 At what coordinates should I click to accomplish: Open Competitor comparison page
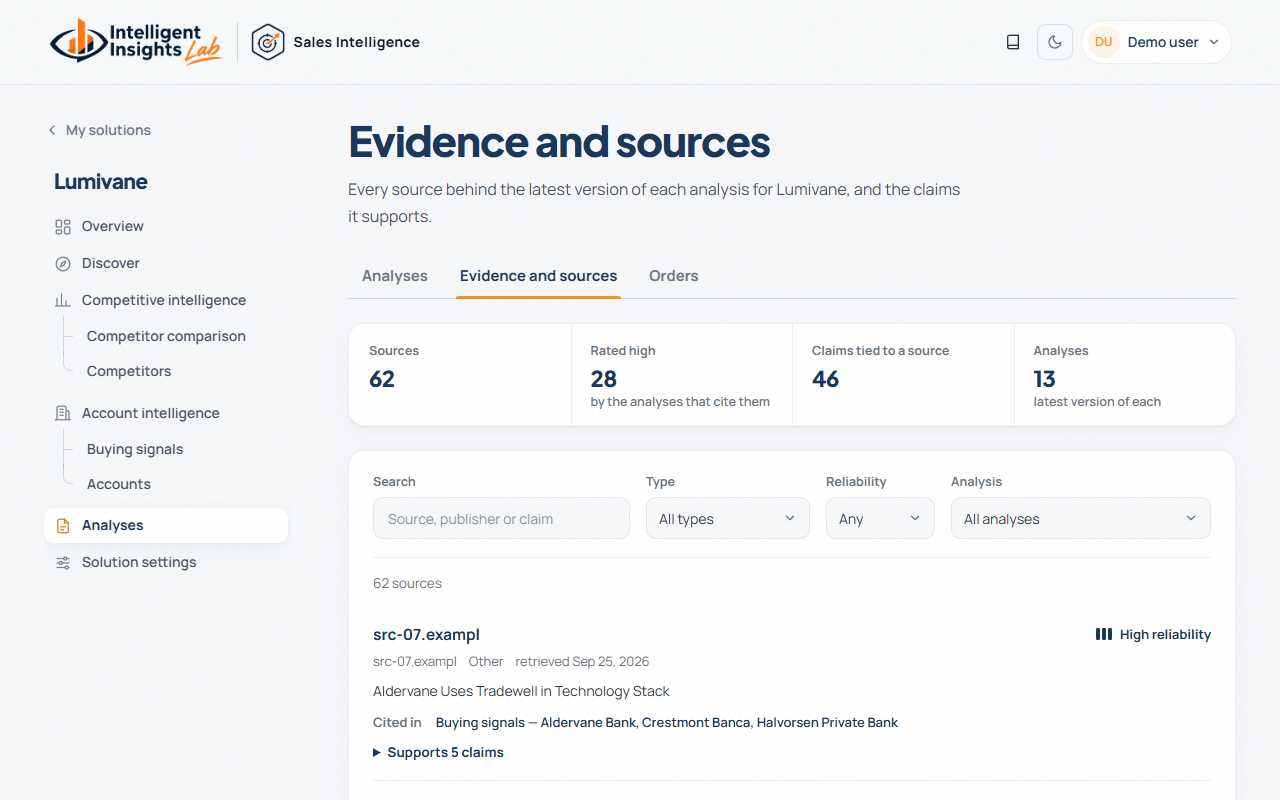coord(166,336)
